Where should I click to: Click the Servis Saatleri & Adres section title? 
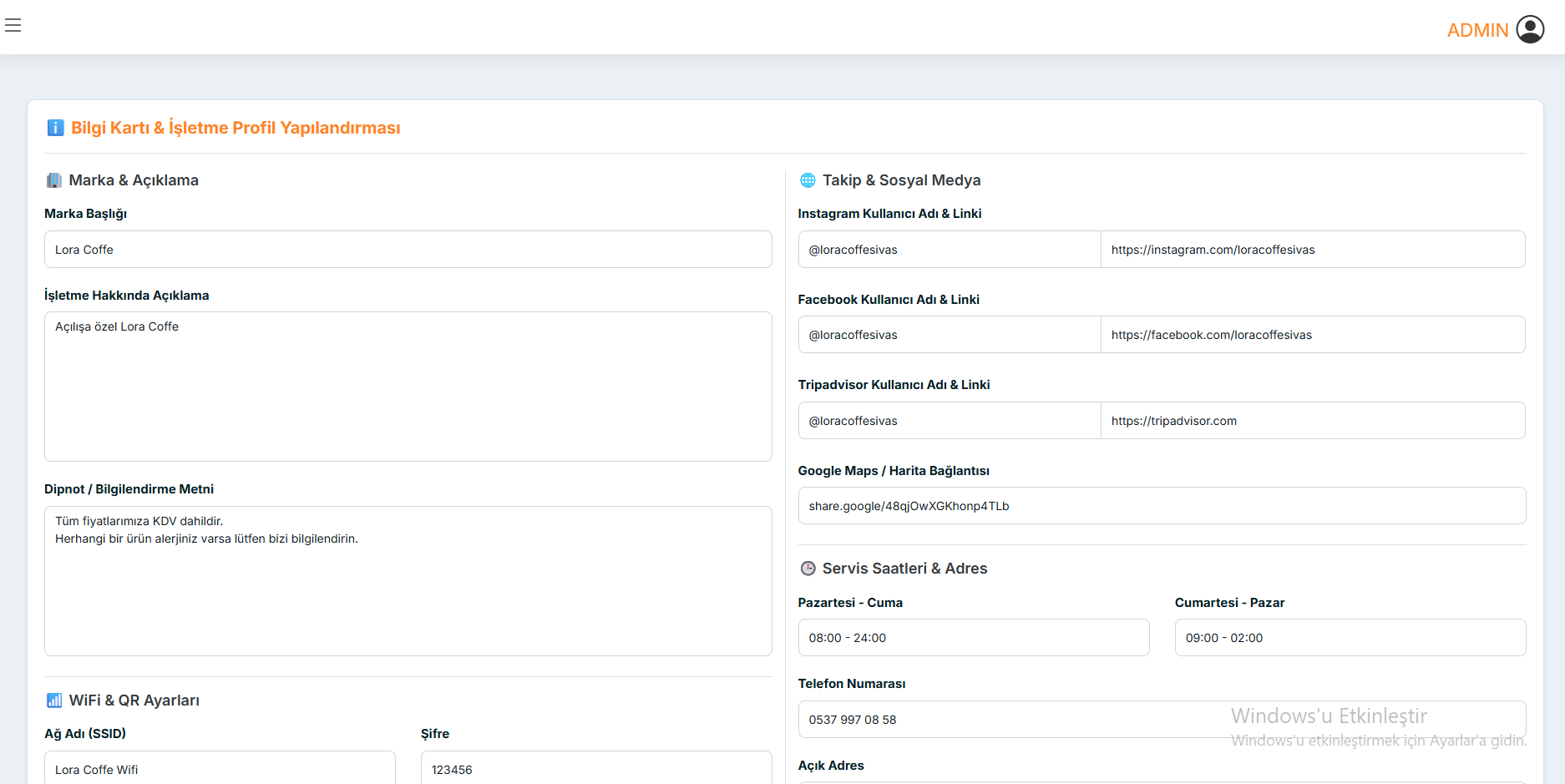[904, 569]
